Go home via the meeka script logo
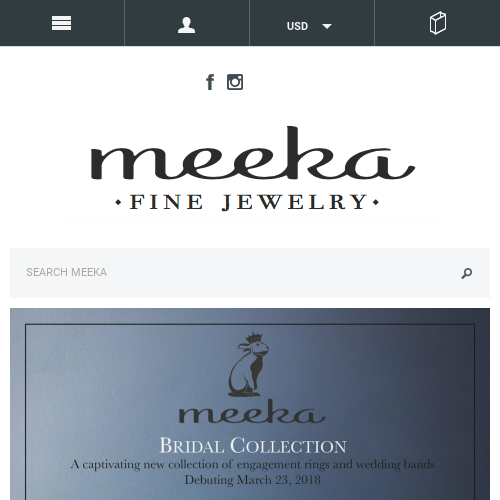This screenshot has width=500, height=500. (253, 153)
